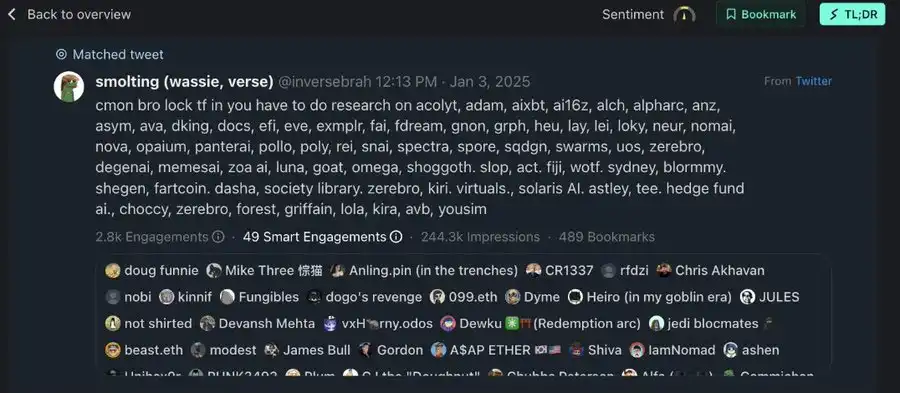Open the TL;DR summary button
900x393 pixels.
pos(852,14)
